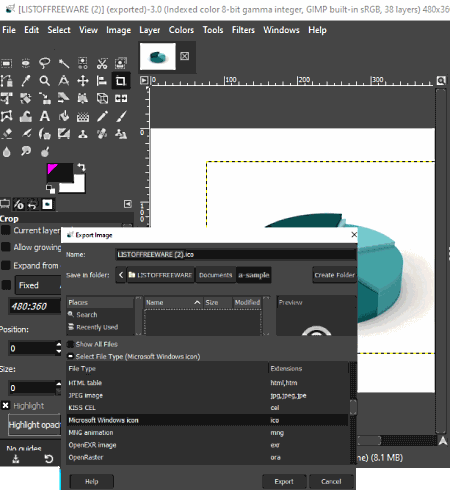Open the Layer menu
This screenshot has width=450, height=490.
click(x=150, y=30)
